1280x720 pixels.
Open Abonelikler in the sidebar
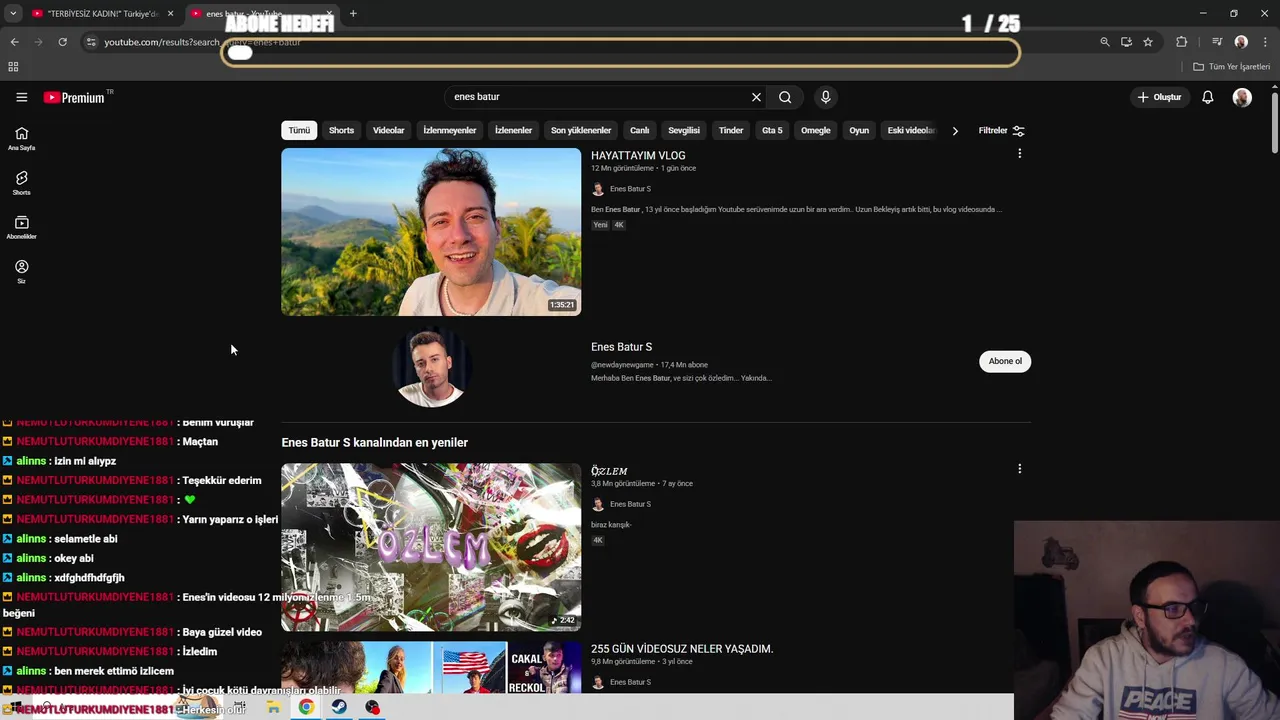(21, 228)
